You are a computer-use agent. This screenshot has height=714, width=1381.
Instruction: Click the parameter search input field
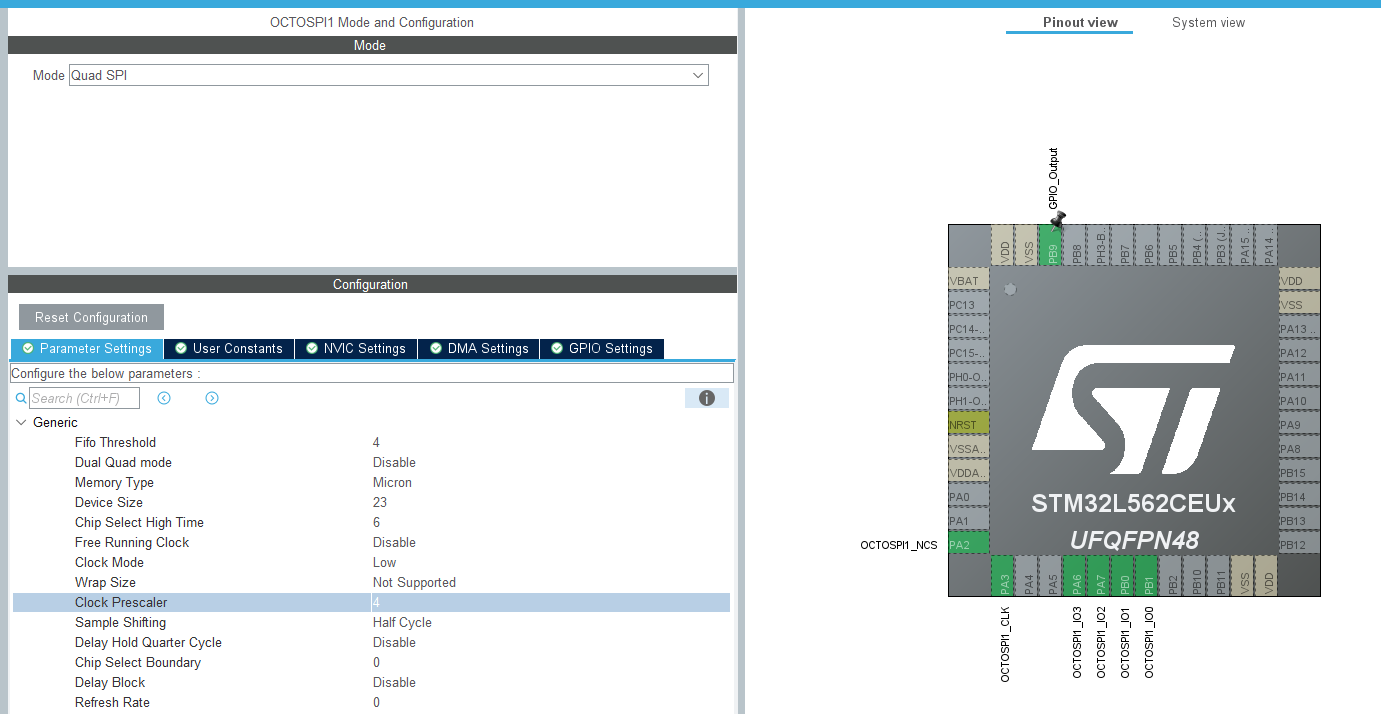point(84,398)
